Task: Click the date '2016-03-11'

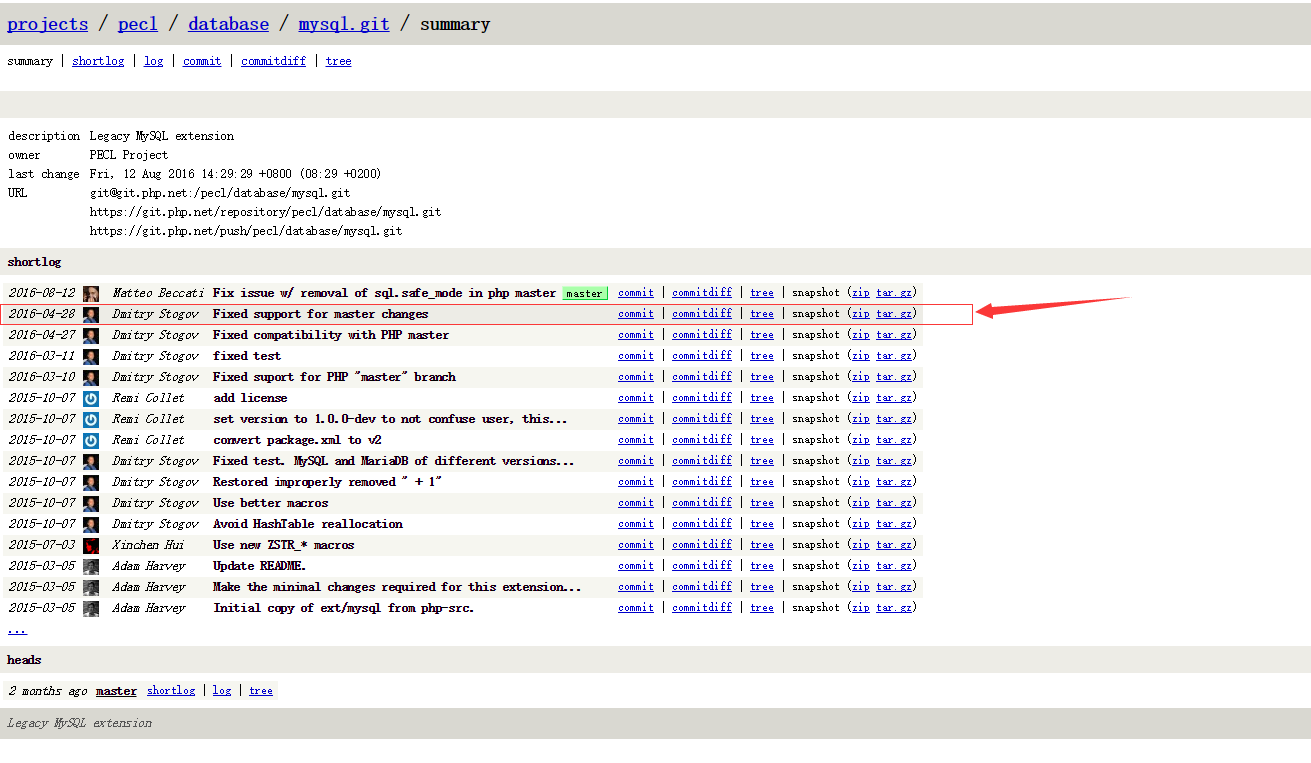Action: pyautogui.click(x=42, y=356)
